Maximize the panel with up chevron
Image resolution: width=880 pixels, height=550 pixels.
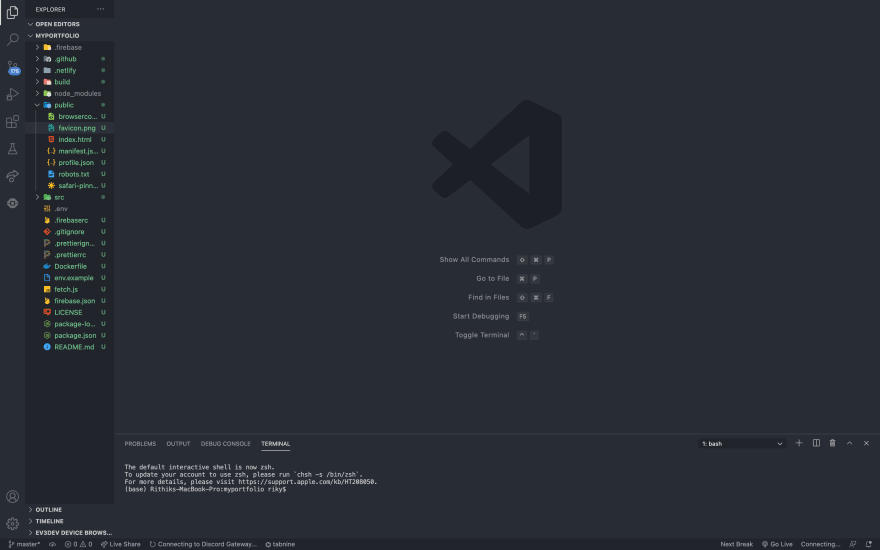pos(850,443)
